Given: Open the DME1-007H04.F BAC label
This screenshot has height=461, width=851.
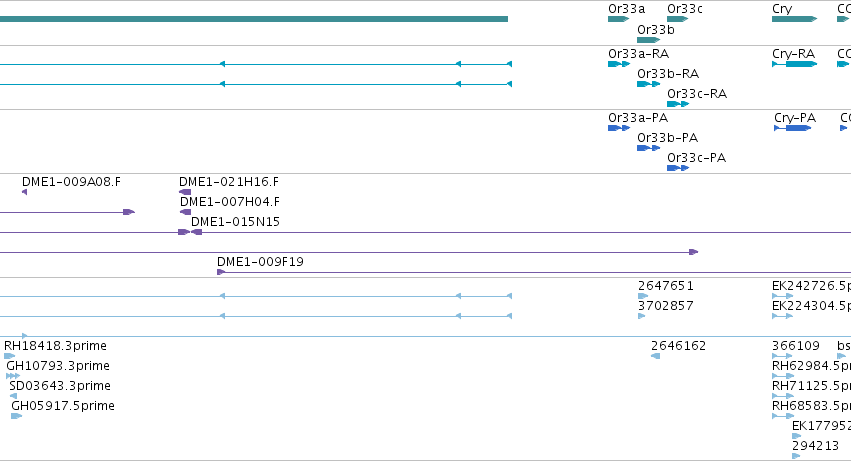Looking at the screenshot, I should point(230,202).
